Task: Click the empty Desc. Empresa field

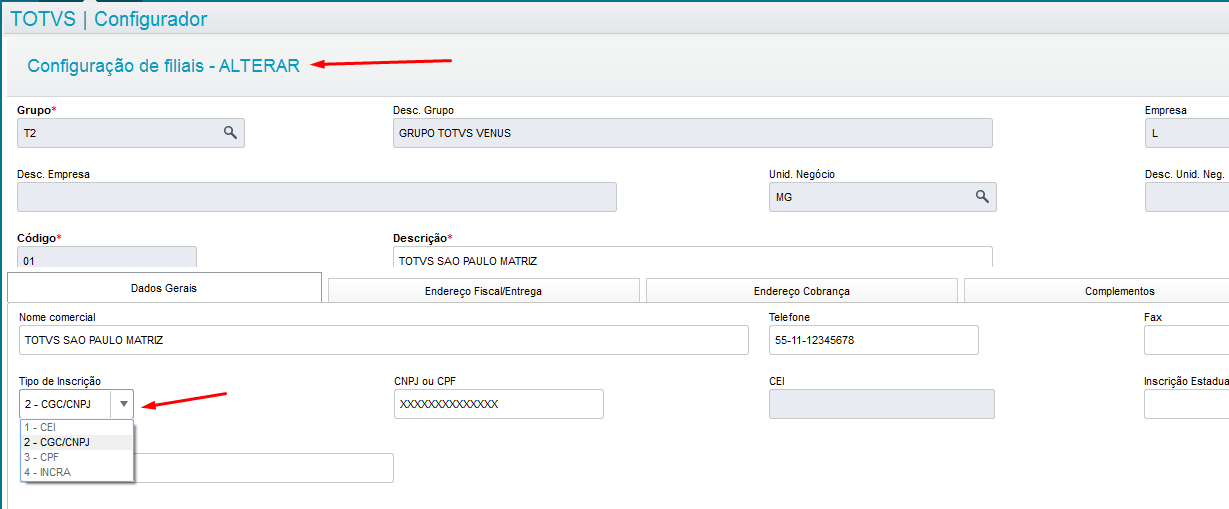Action: [317, 197]
